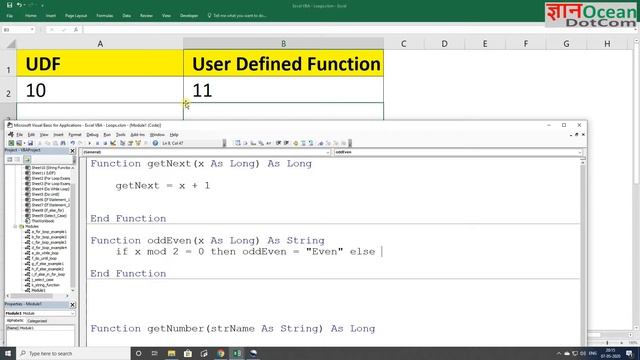The height and width of the screenshot is (360, 640).
Task: Toggle Design Mode icon in VBA toolbar
Action: pos(113,143)
